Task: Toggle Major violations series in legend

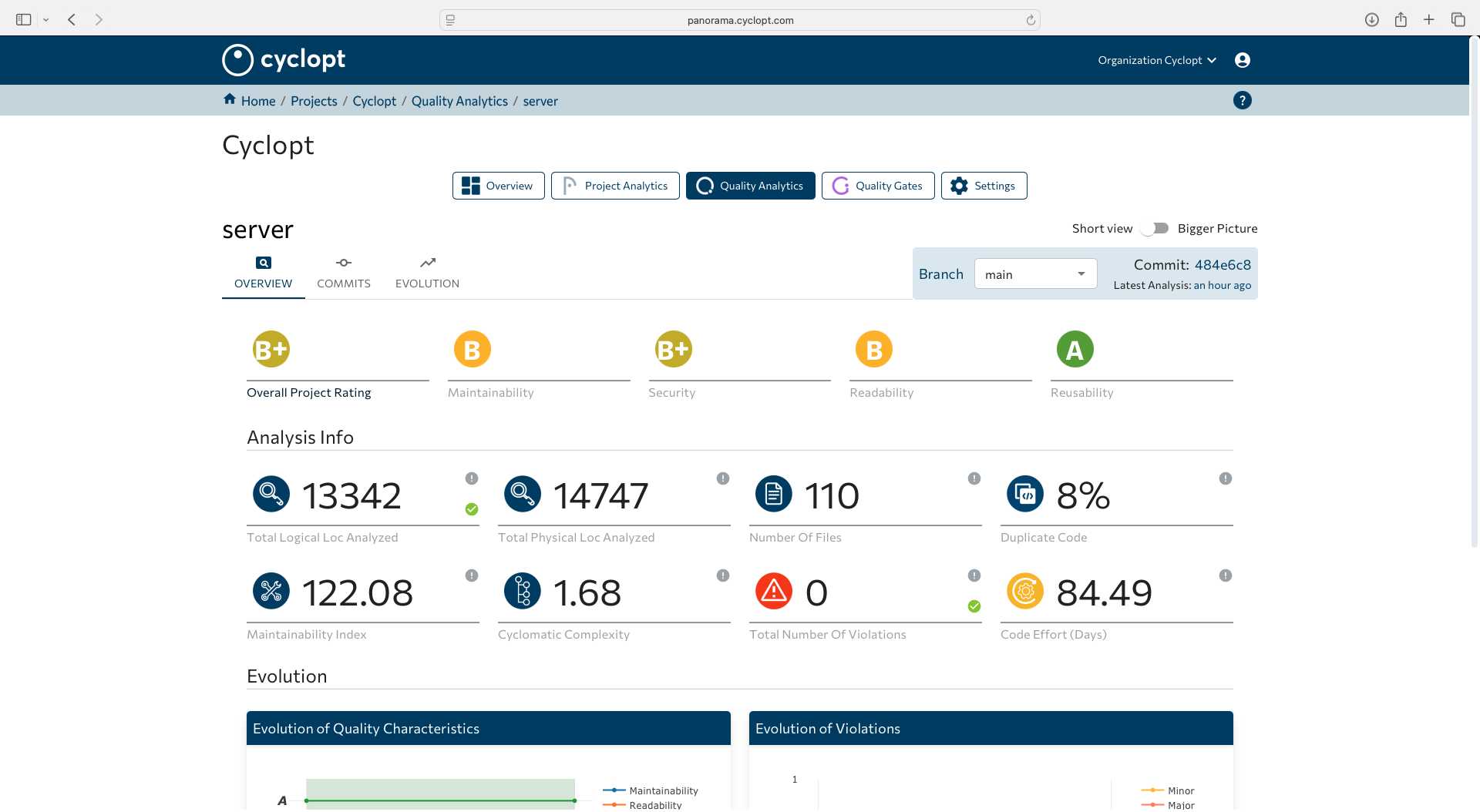Action: [x=1168, y=805]
